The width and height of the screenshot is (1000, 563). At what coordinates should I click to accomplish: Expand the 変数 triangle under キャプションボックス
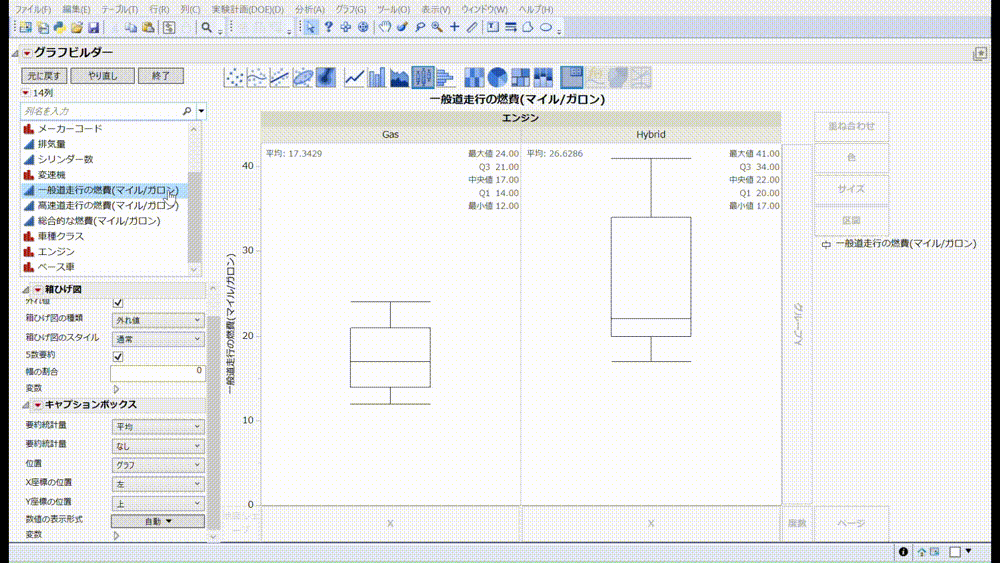tap(116, 536)
